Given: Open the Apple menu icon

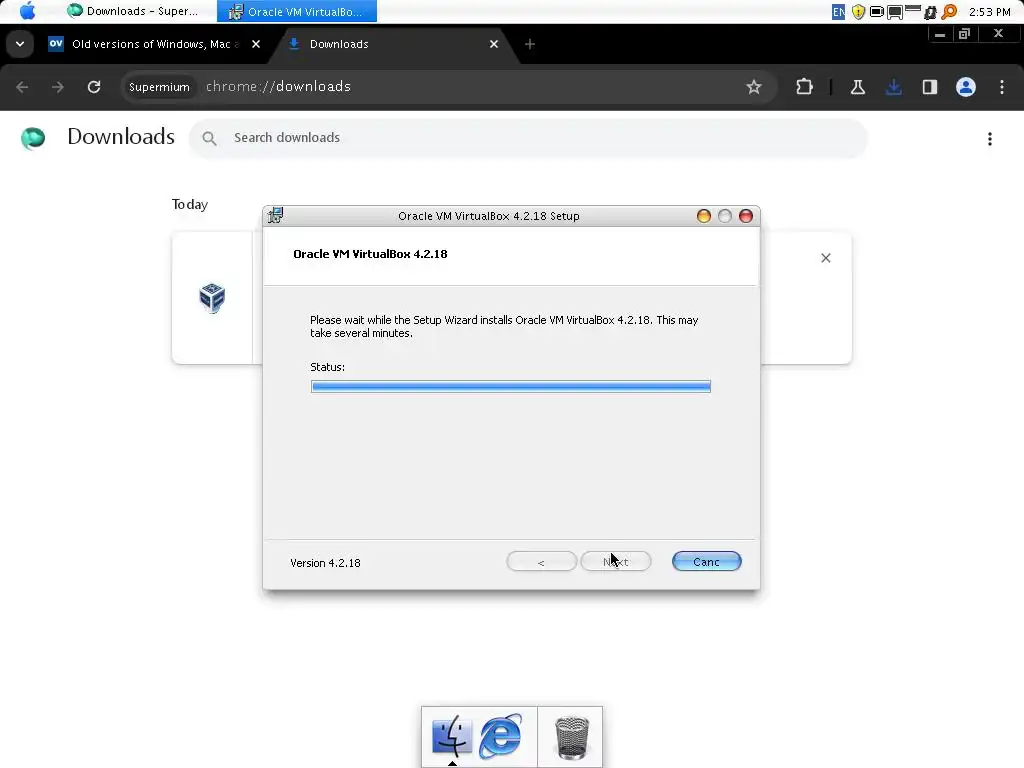Looking at the screenshot, I should click(x=27, y=11).
